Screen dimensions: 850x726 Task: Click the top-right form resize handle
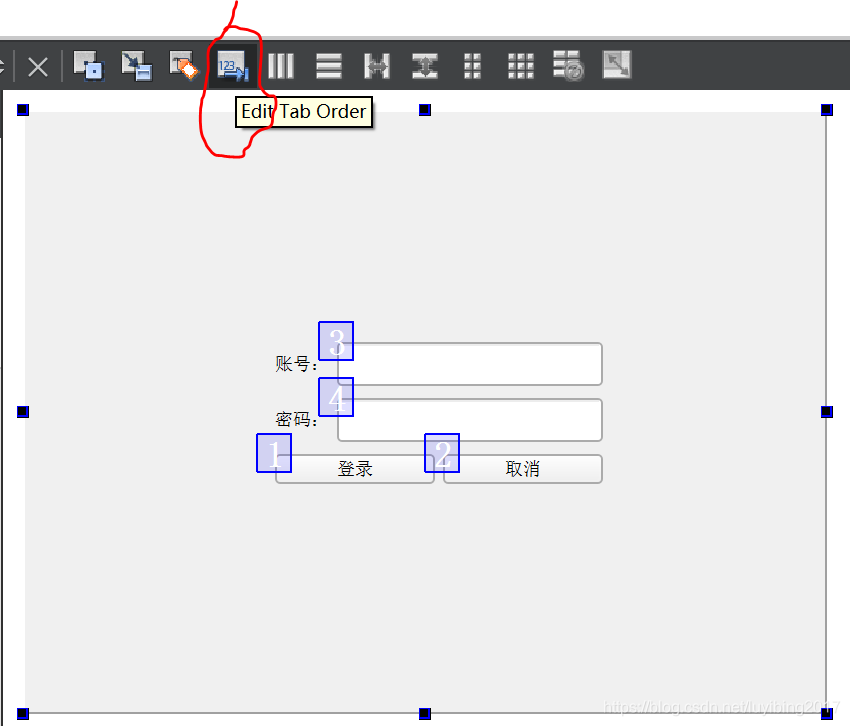pyautogui.click(x=827, y=110)
